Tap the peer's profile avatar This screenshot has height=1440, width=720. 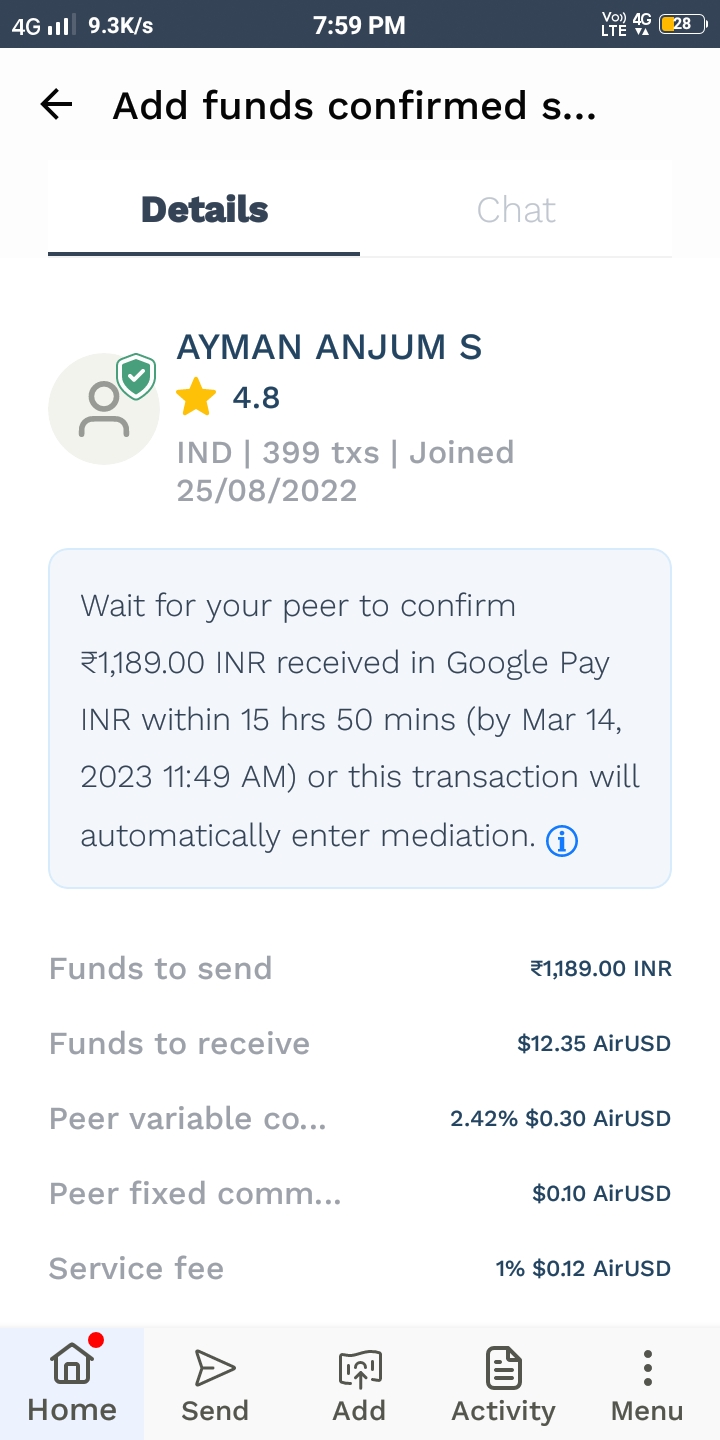pyautogui.click(x=103, y=409)
